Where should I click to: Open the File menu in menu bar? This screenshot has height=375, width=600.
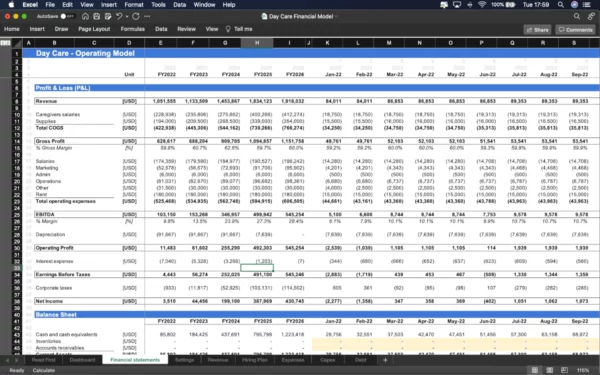coord(50,5)
